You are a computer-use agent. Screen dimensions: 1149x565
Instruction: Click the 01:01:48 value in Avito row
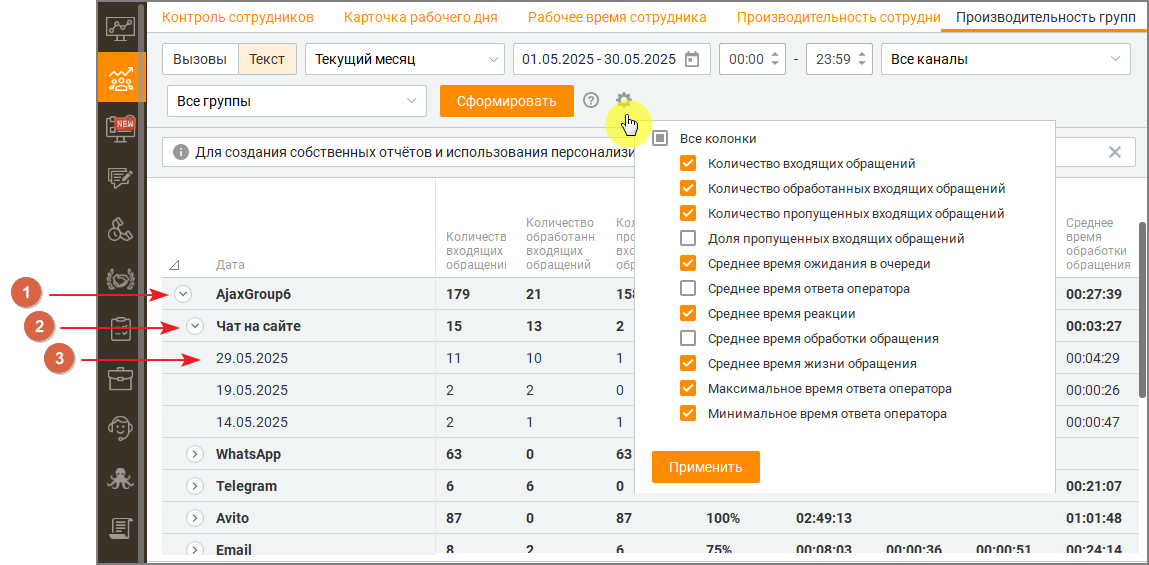[x=1093, y=518]
